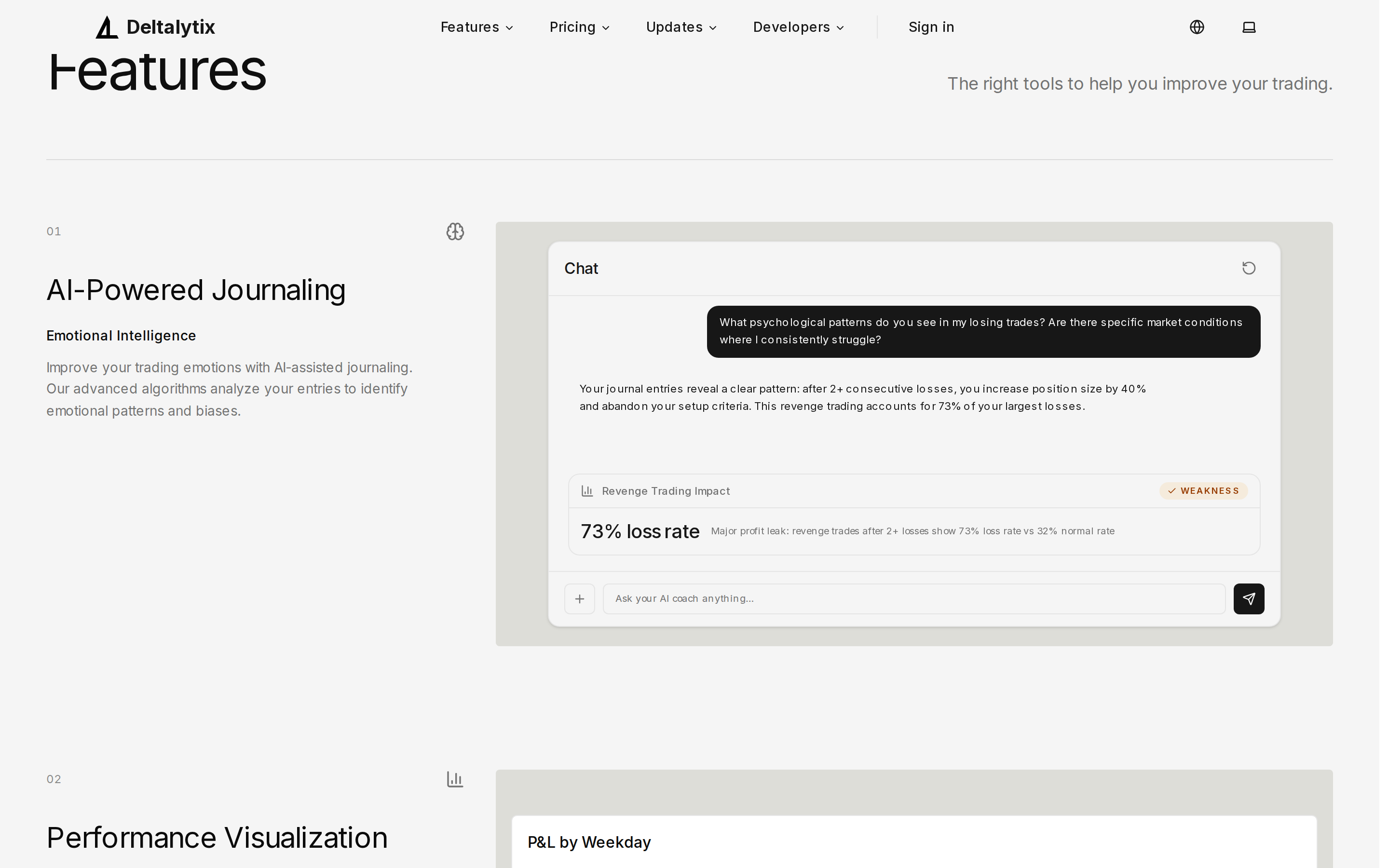Expand the Features menu dropdown
The height and width of the screenshot is (868, 1389).
(477, 27)
